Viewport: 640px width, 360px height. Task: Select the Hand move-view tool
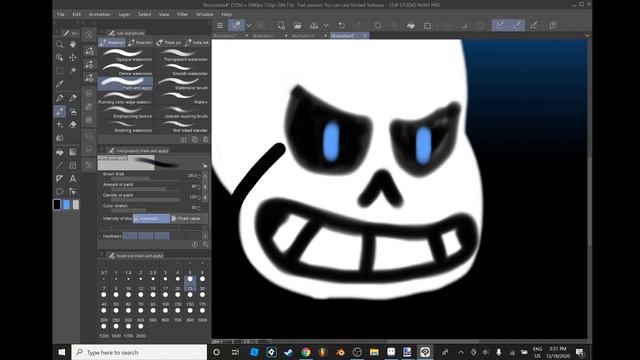click(73, 44)
